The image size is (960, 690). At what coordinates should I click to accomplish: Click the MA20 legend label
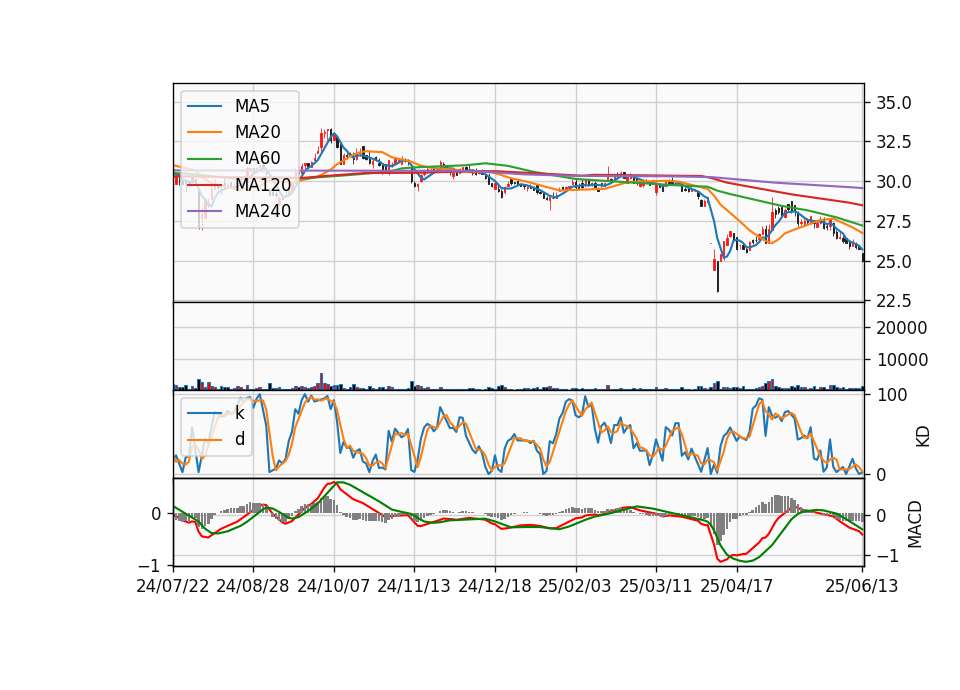[257, 132]
